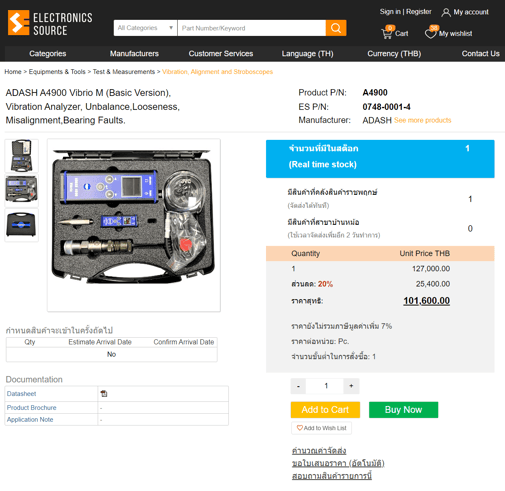505x491 pixels.
Task: Increase quantity with the plus button
Action: [x=351, y=386]
